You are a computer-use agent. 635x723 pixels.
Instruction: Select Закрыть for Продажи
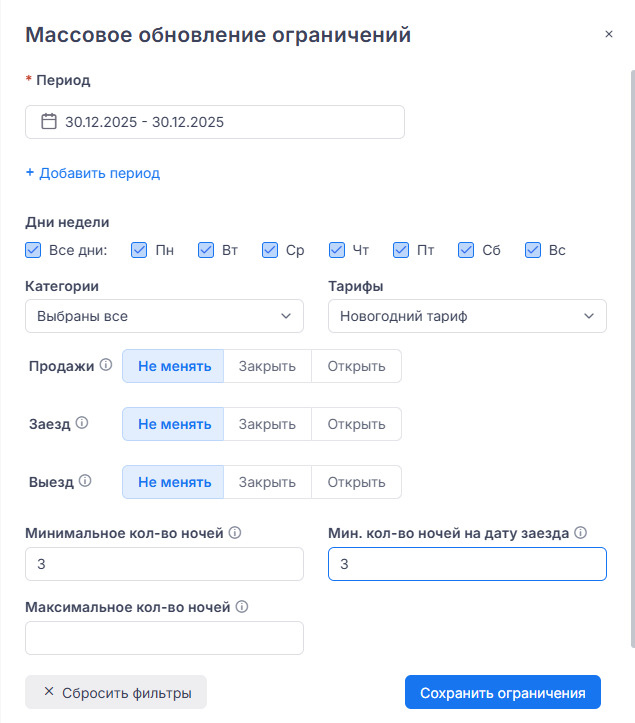pos(267,366)
